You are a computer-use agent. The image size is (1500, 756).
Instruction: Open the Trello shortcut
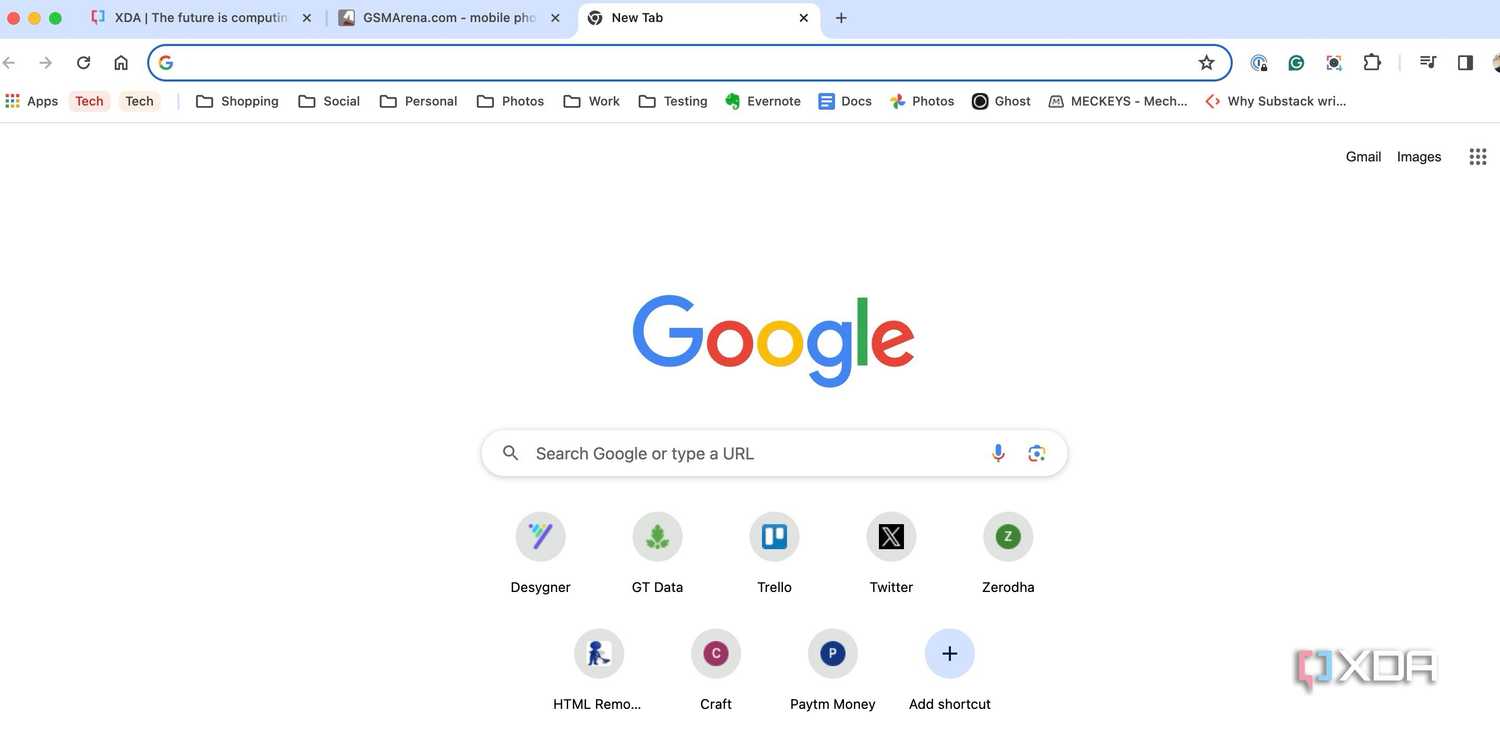774,552
